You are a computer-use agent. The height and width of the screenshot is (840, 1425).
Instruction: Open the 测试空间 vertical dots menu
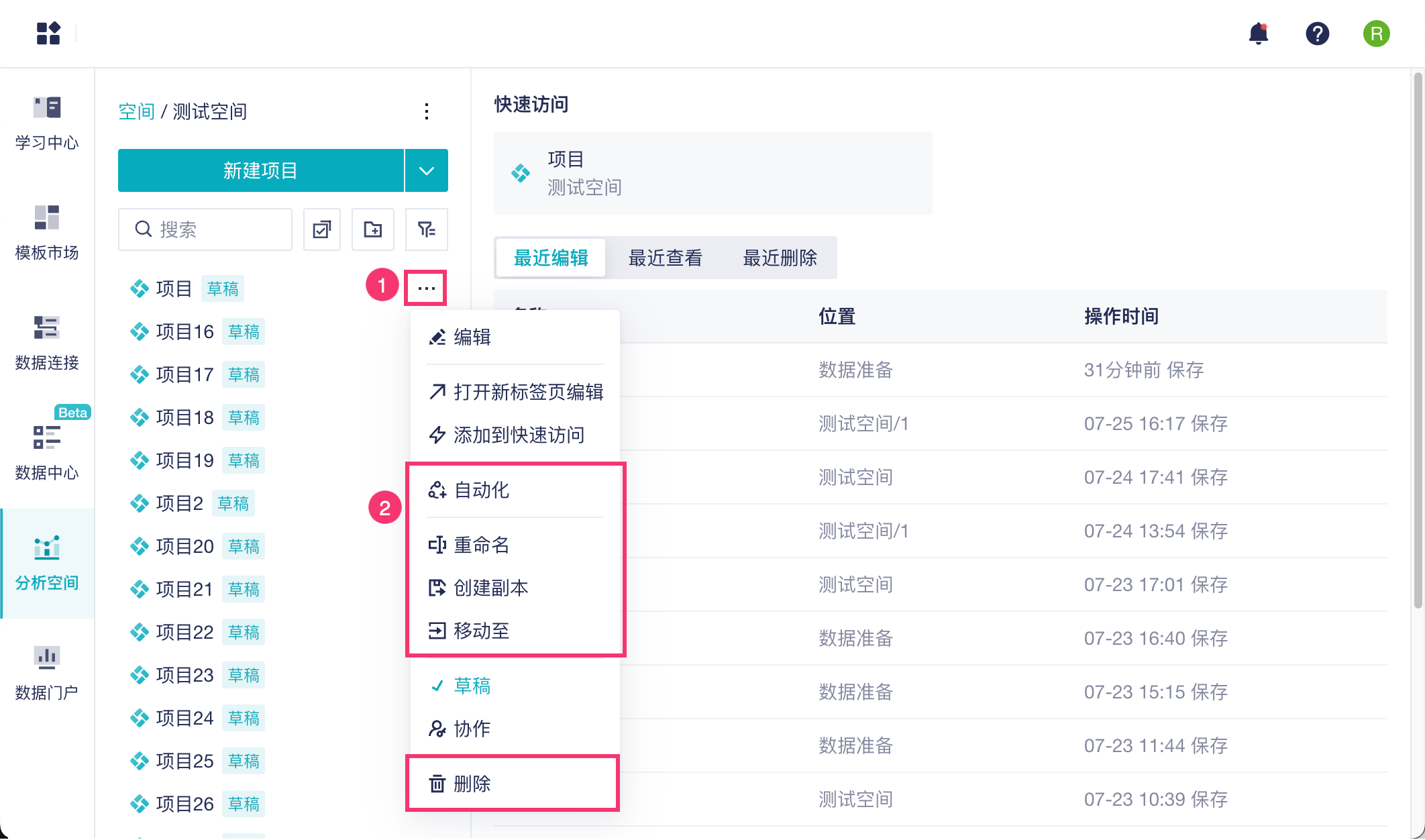click(x=427, y=111)
